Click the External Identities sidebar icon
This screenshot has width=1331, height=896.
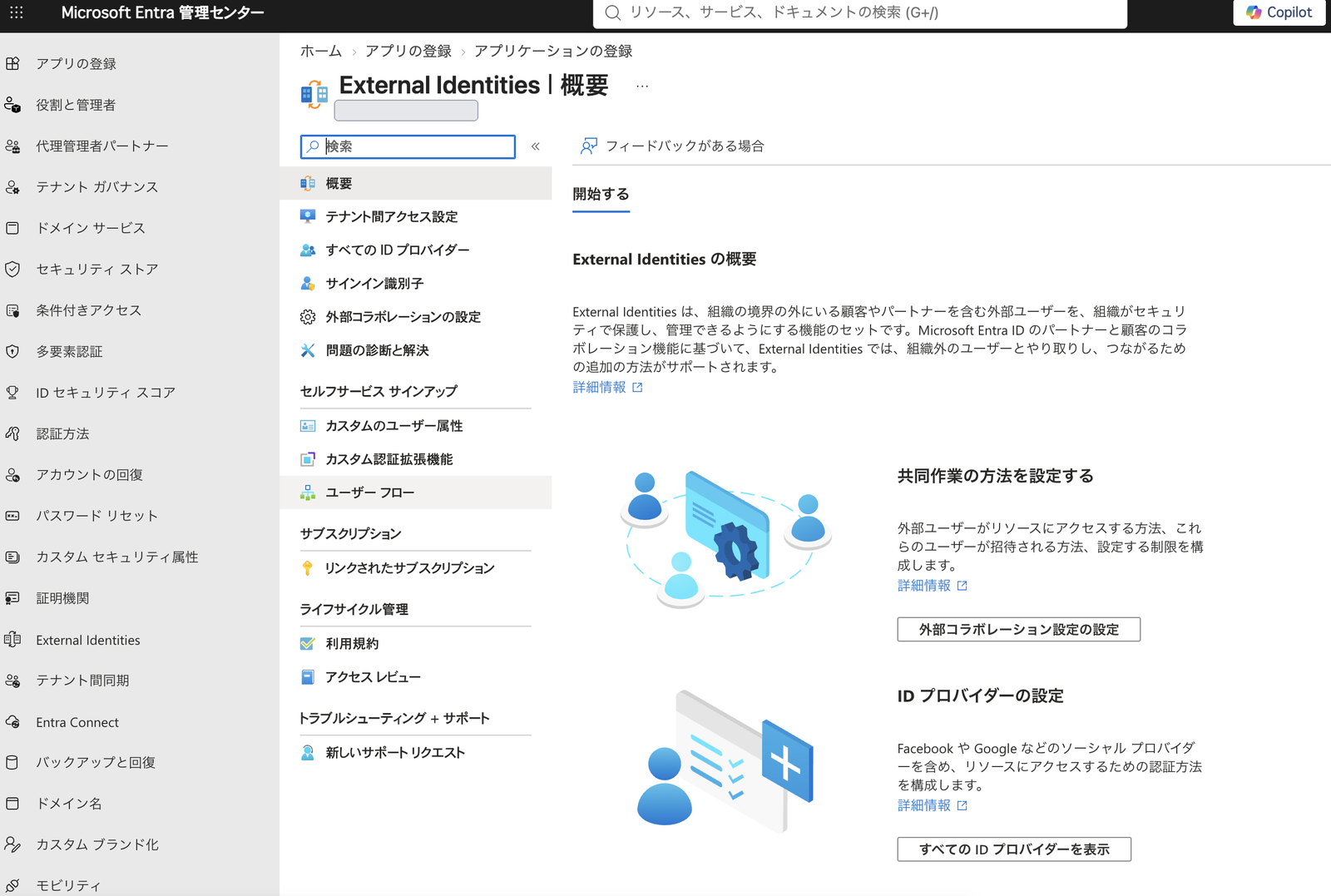tap(12, 640)
